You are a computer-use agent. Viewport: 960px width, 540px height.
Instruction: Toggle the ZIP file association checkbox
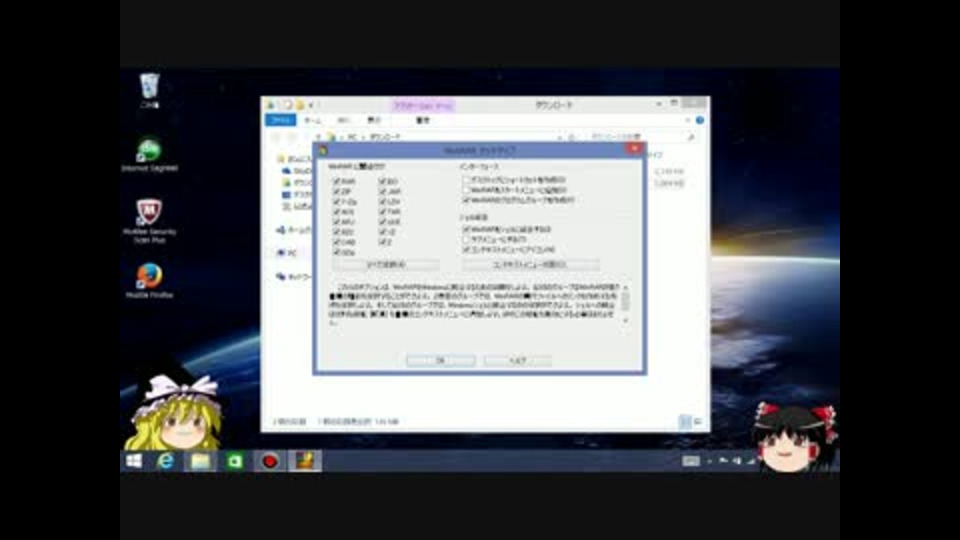pyautogui.click(x=337, y=192)
